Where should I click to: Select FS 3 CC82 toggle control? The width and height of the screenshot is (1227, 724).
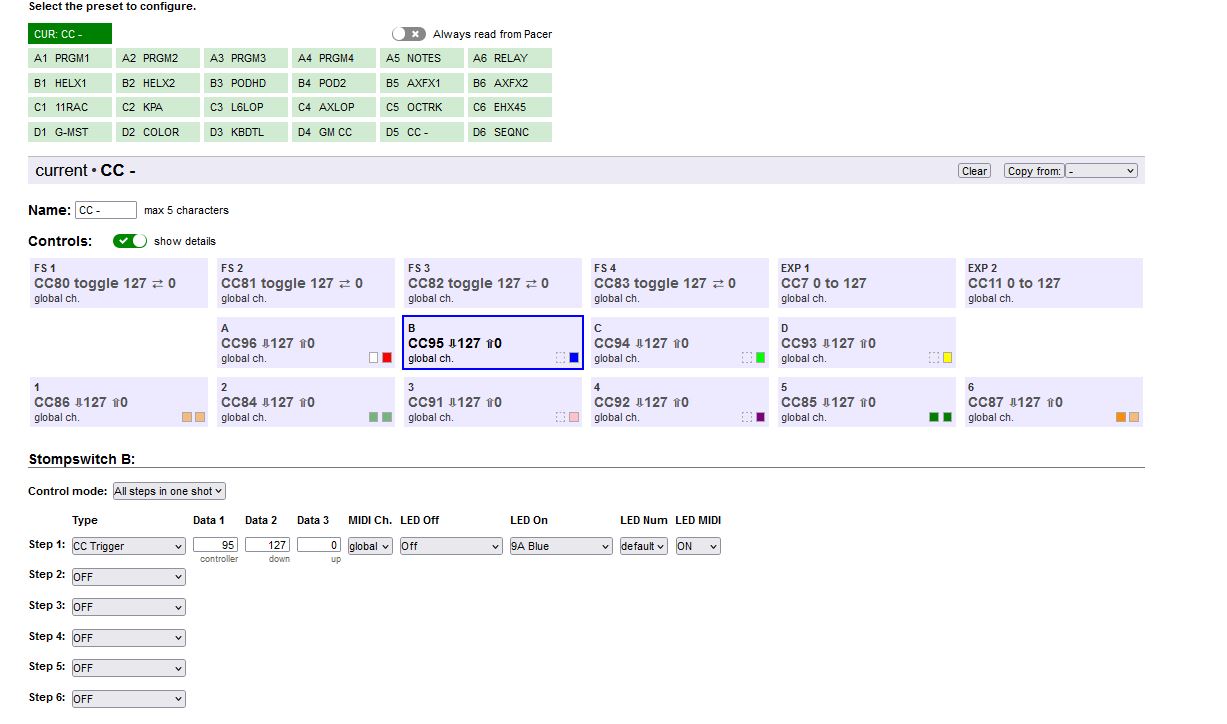(x=492, y=283)
